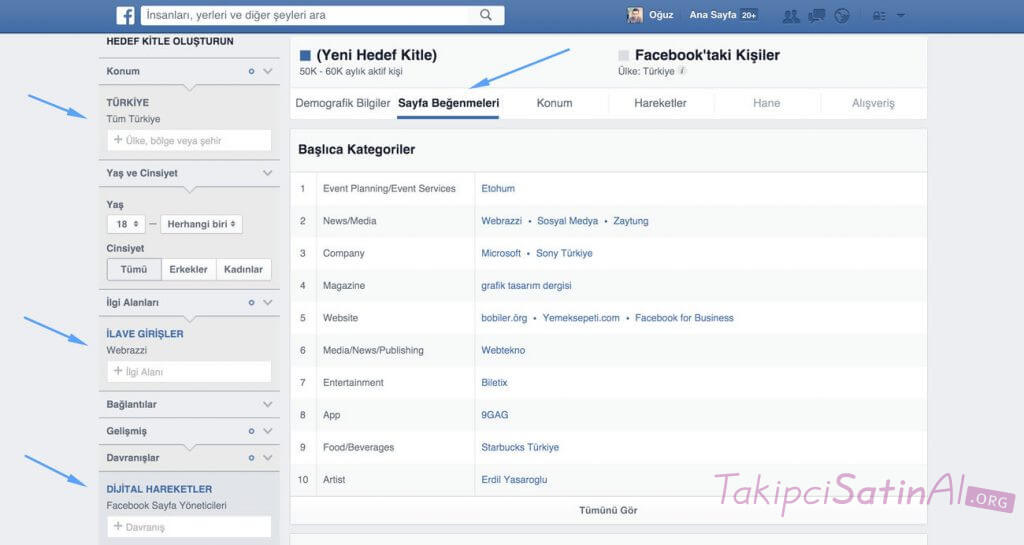This screenshot has width=1024, height=545.
Task: Click the search magnifier icon
Action: 485,14
